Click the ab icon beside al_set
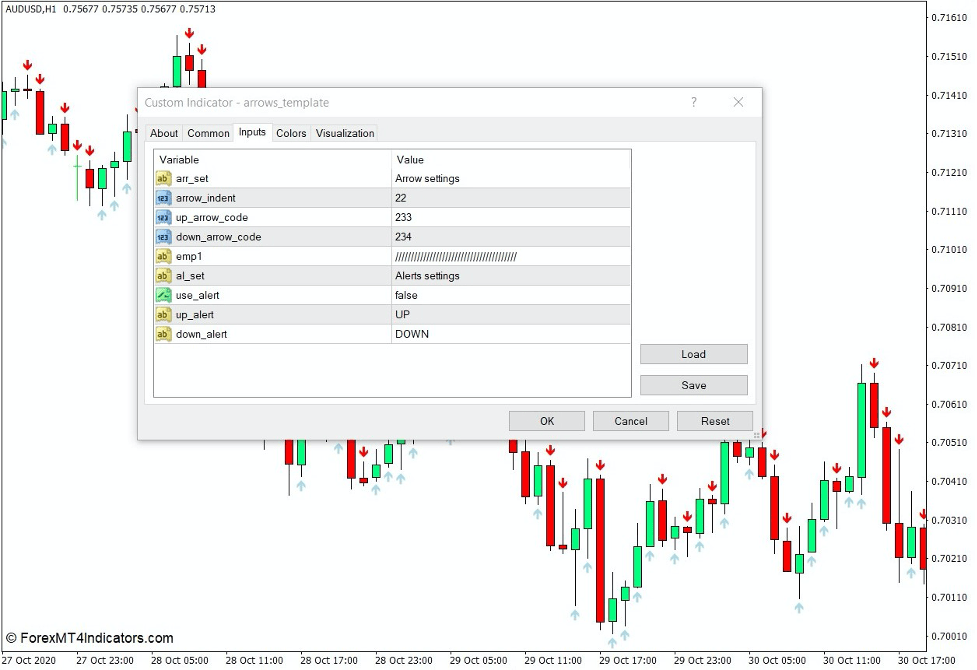The width and height of the screenshot is (977, 670). tap(163, 275)
